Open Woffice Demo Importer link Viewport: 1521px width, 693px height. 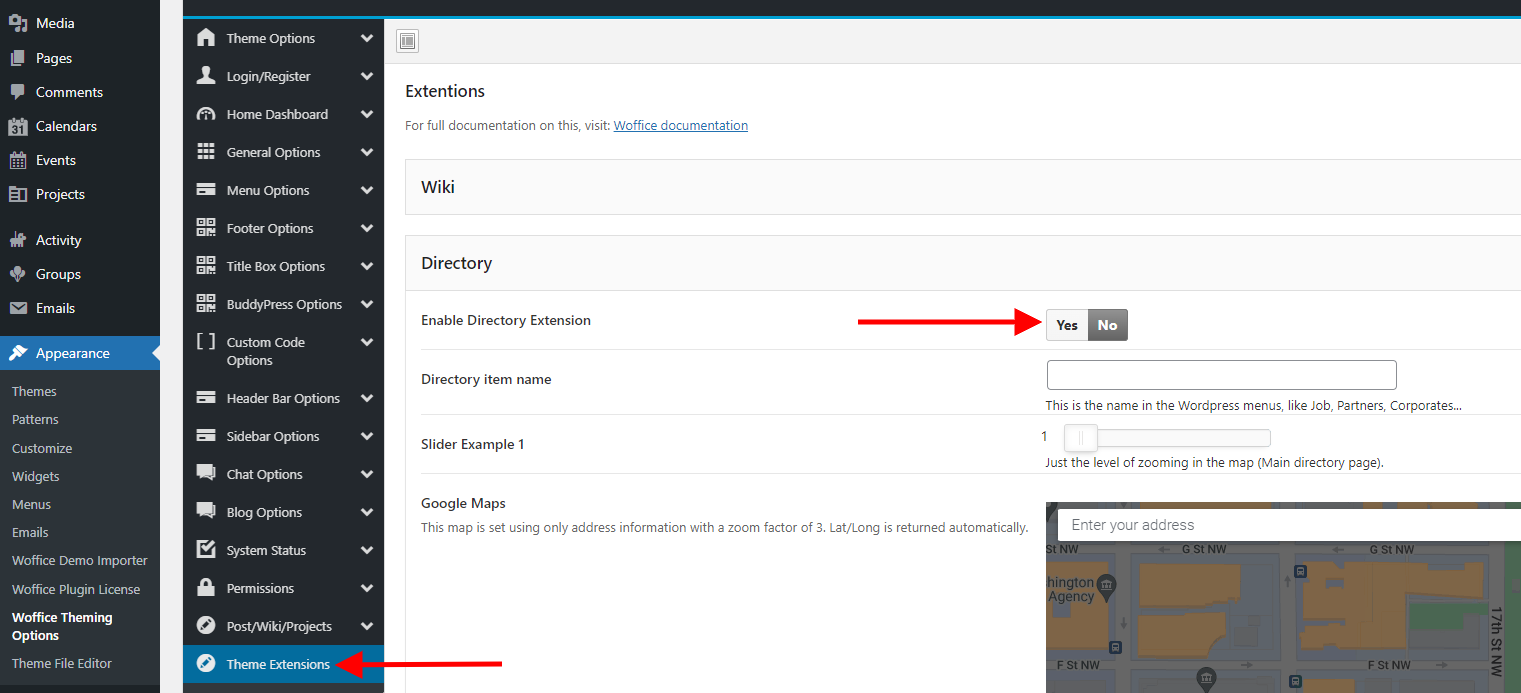79,561
